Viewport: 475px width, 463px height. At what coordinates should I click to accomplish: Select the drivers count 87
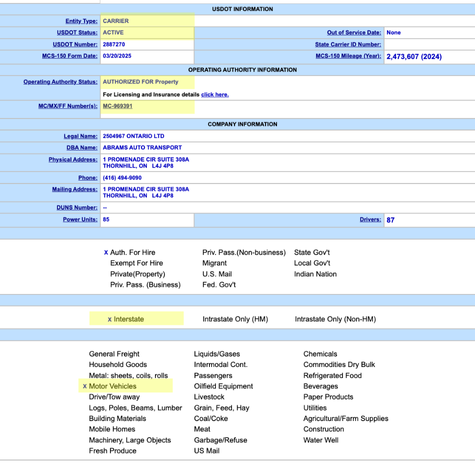click(x=390, y=220)
